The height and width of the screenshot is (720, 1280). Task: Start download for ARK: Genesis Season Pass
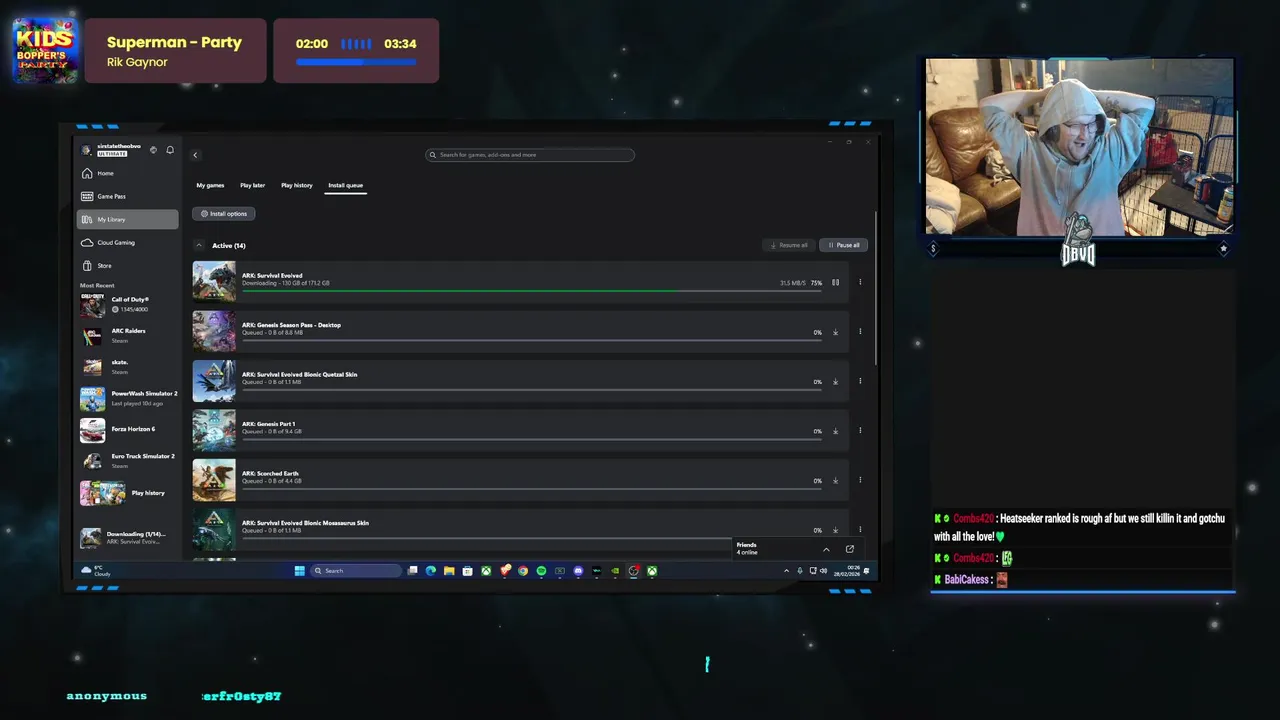(x=836, y=332)
